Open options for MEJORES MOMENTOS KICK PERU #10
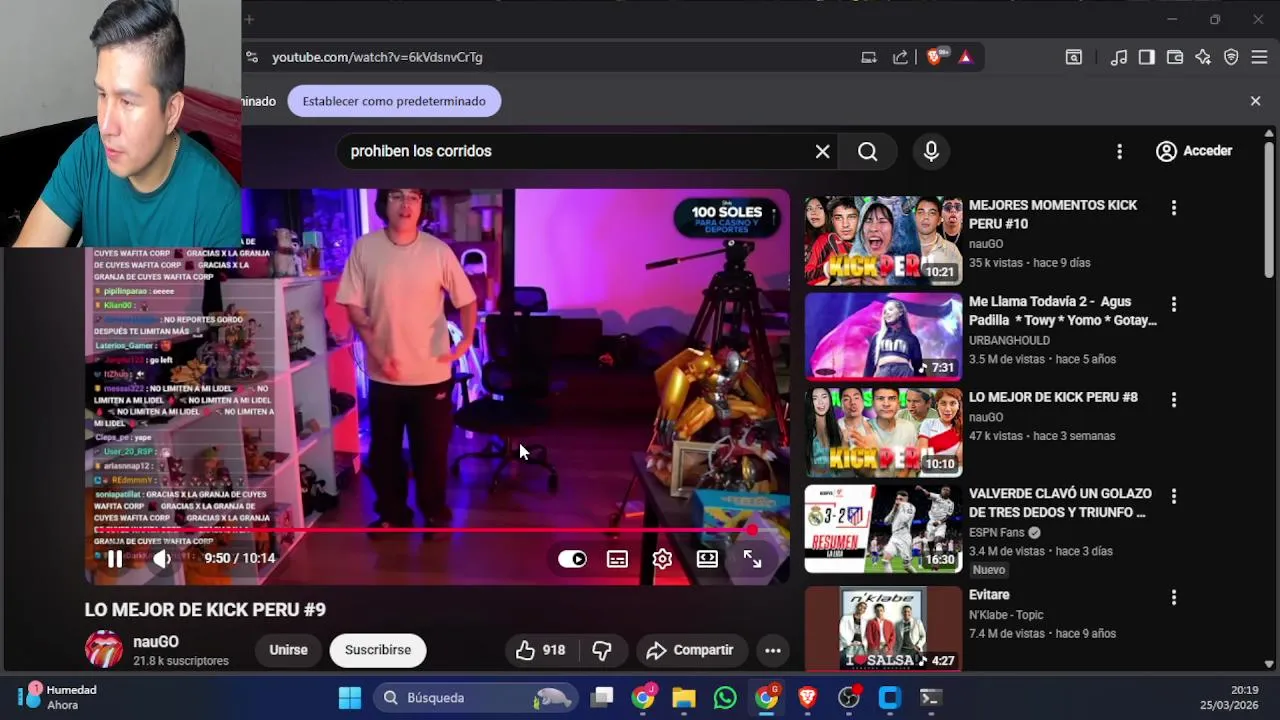Screen dimensions: 1280x720 click(x=1174, y=208)
